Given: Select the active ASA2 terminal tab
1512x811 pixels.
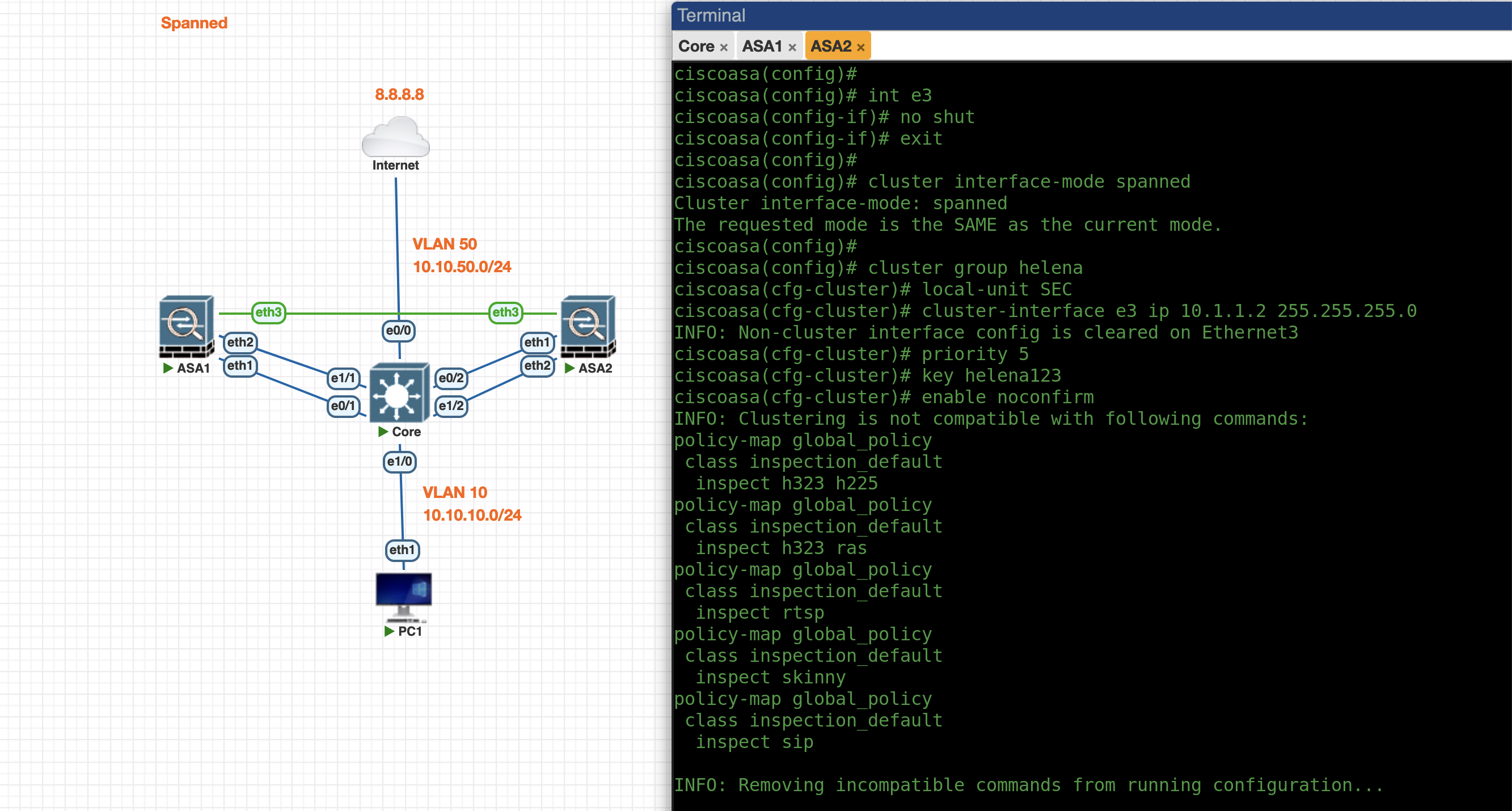Looking at the screenshot, I should (830, 47).
